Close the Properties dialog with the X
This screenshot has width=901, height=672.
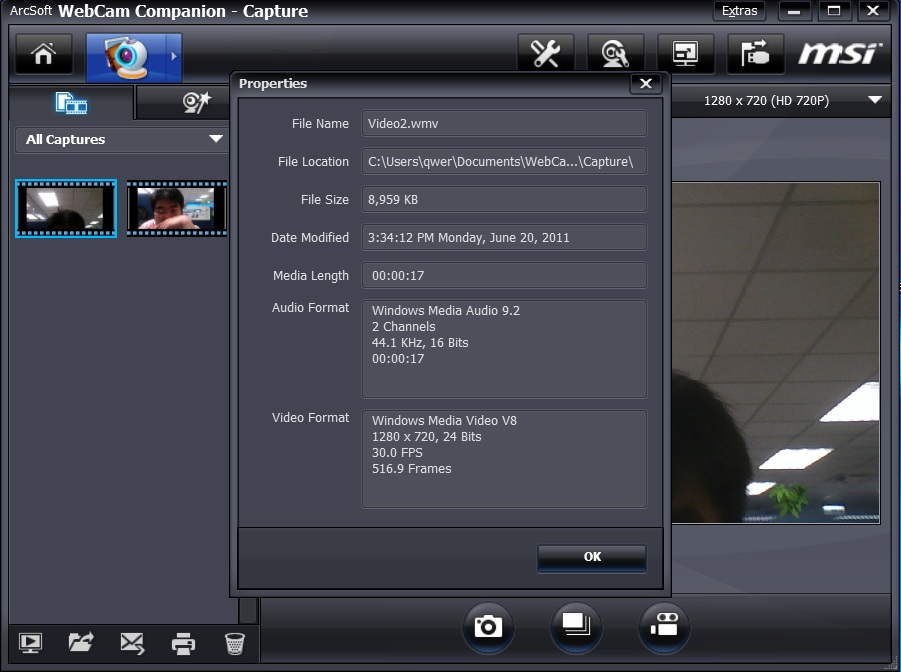(x=646, y=84)
